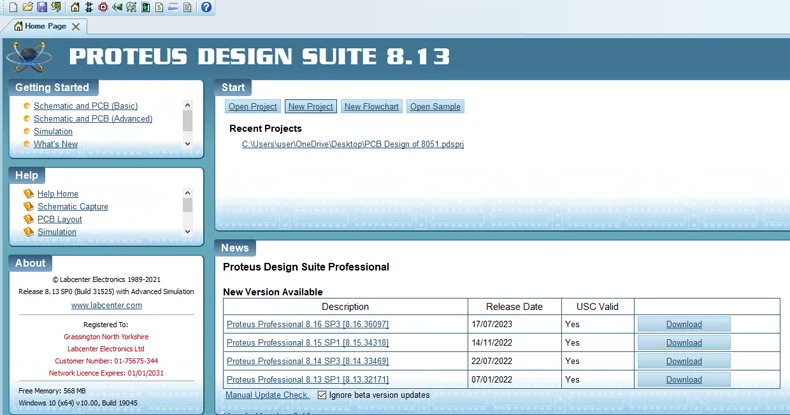Click the New Flowchart button
This screenshot has height=415, width=790.
click(x=371, y=107)
